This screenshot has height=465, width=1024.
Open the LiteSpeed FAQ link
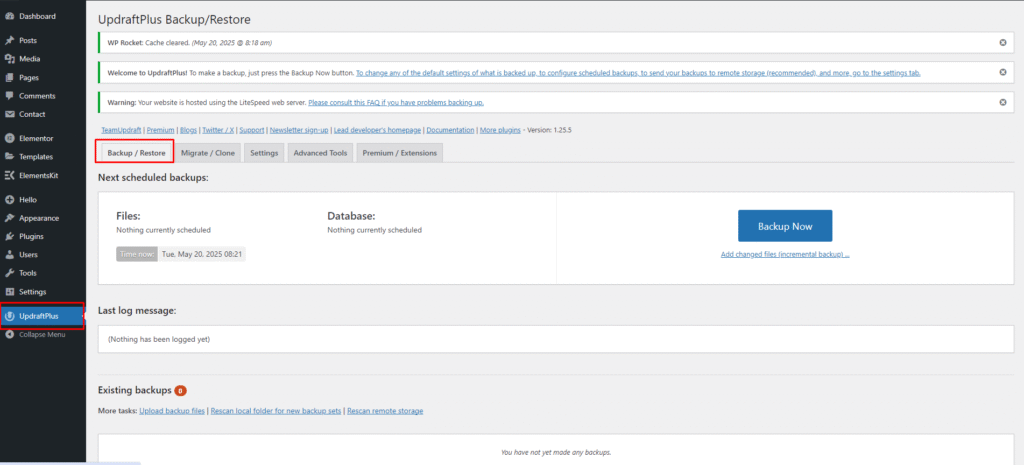(396, 103)
